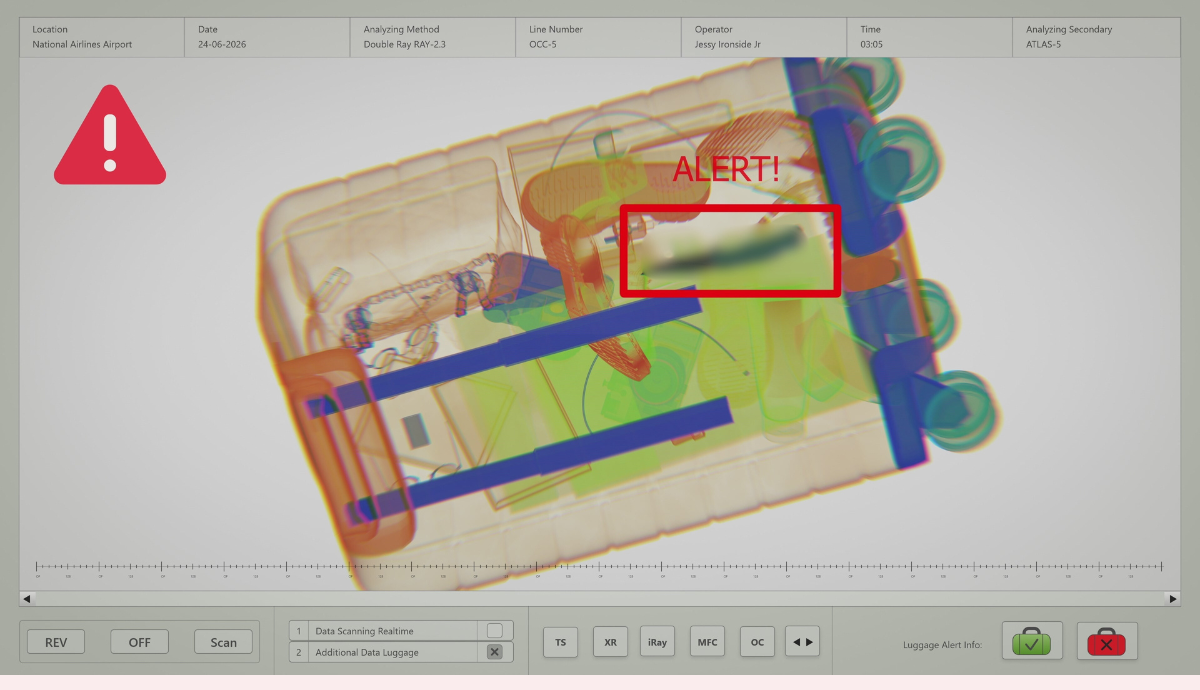Click the OFF button
The image size is (1200, 690).
tap(139, 642)
